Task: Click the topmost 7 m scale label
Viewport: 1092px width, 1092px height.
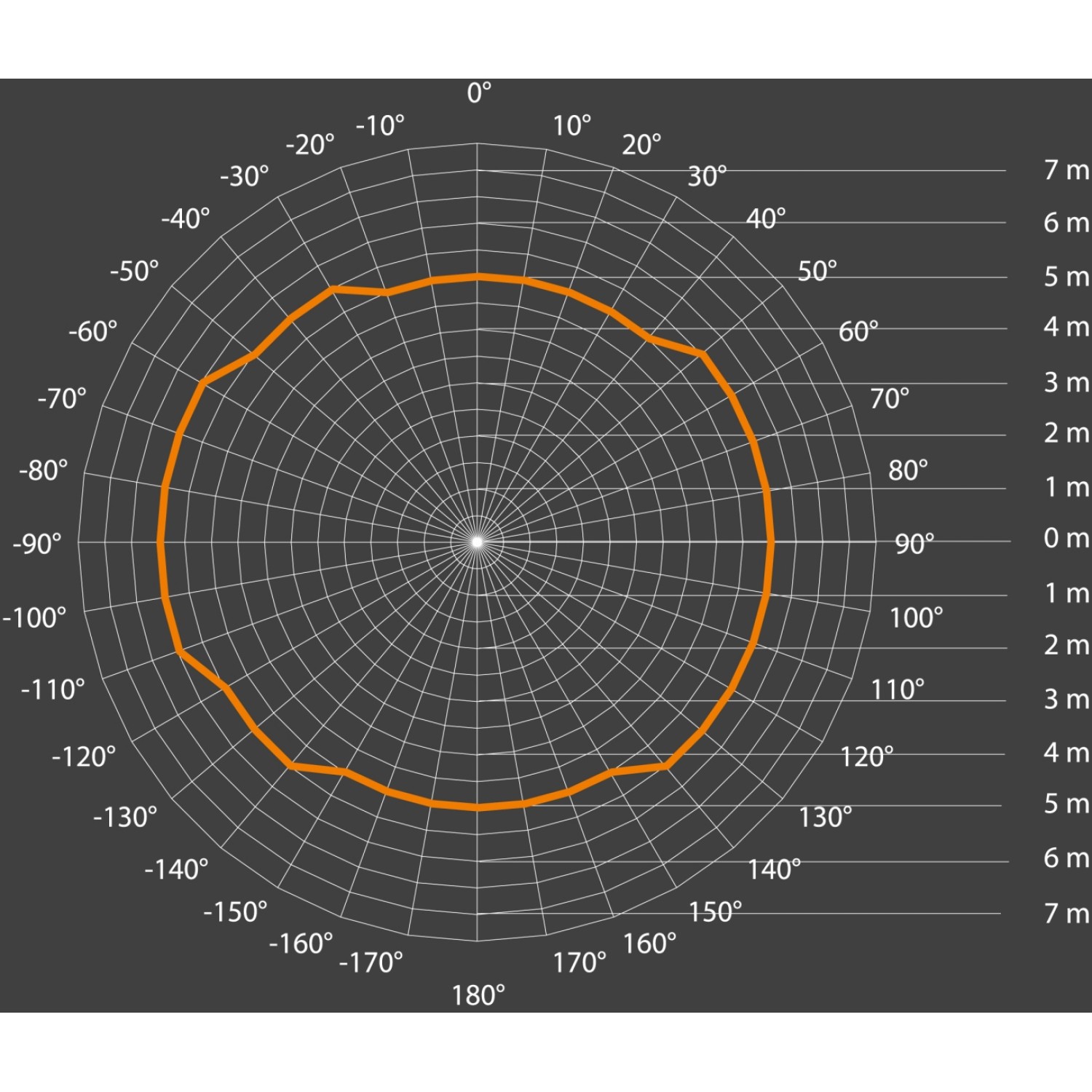Action: 1066,170
